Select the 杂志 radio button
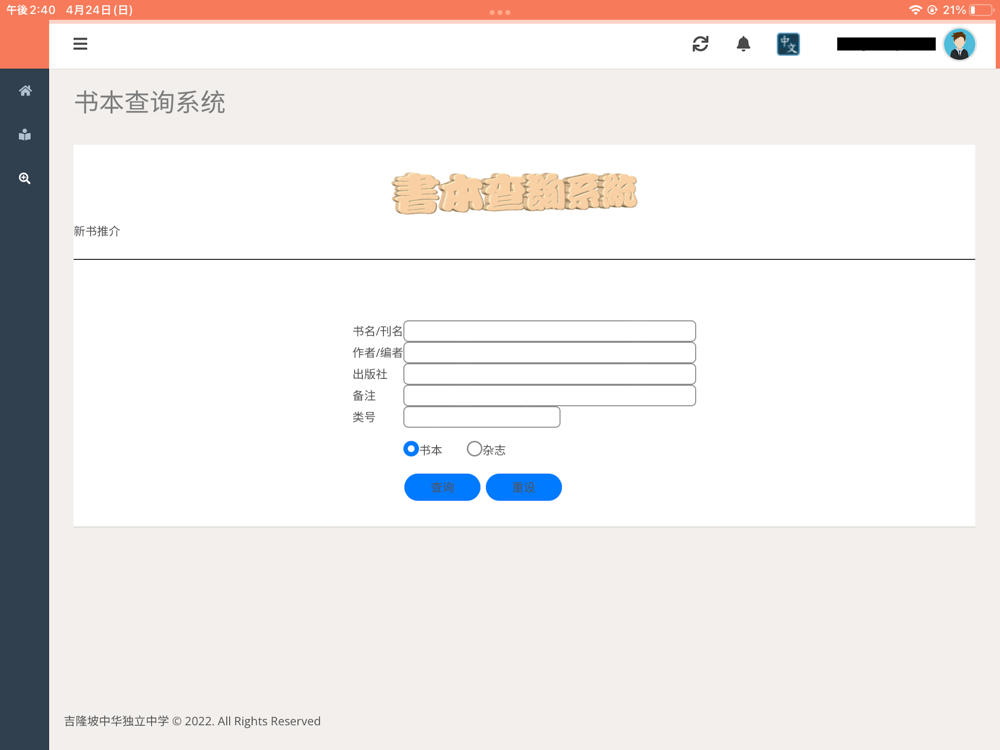The height and width of the screenshot is (750, 1000). tap(474, 449)
